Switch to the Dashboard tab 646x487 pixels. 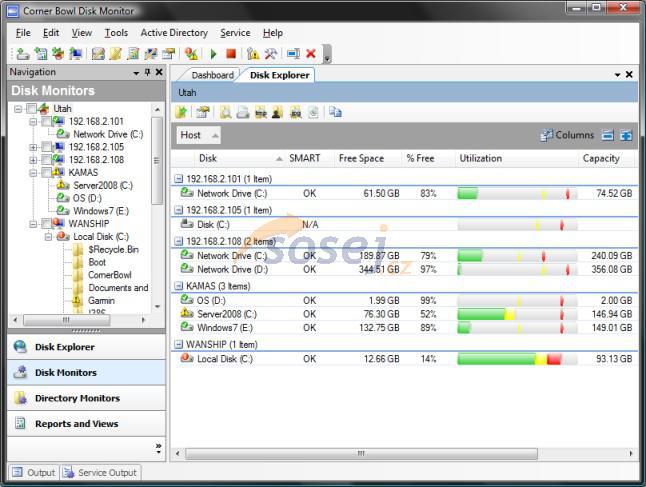tap(213, 75)
